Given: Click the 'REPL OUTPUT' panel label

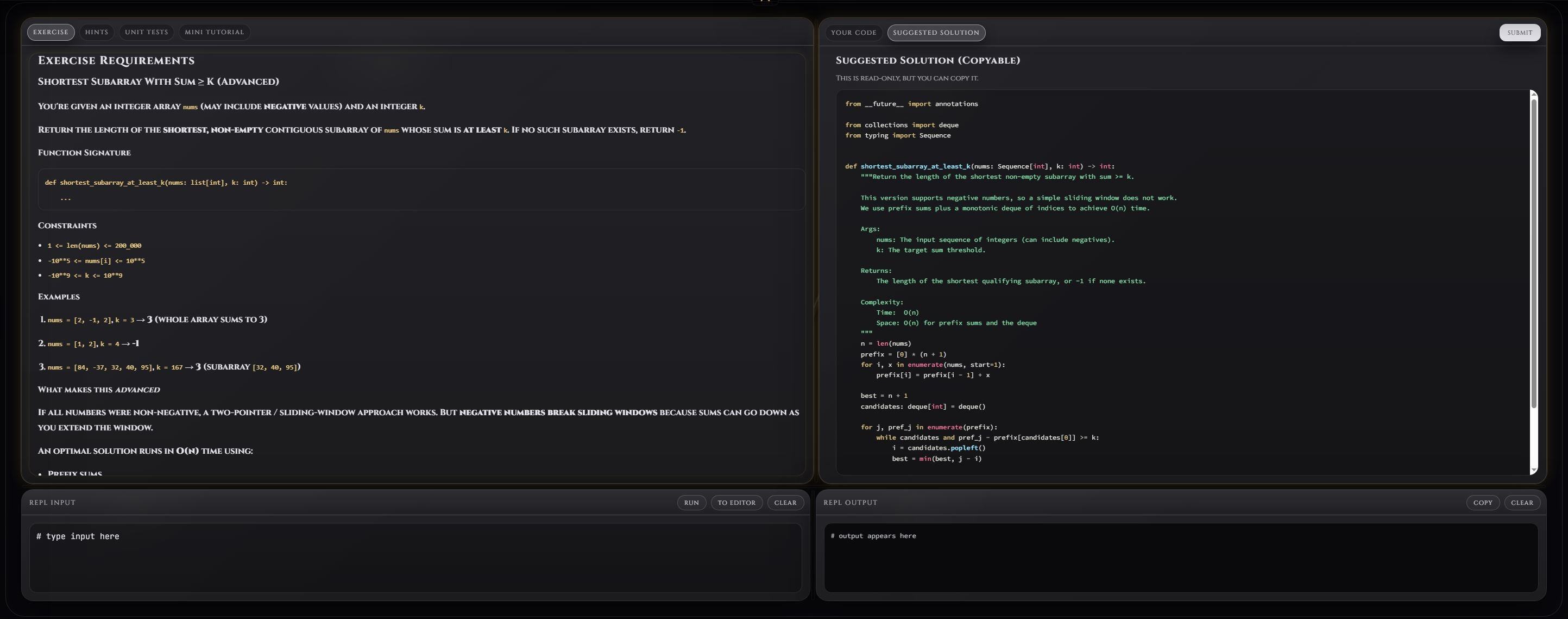Looking at the screenshot, I should click(x=851, y=503).
